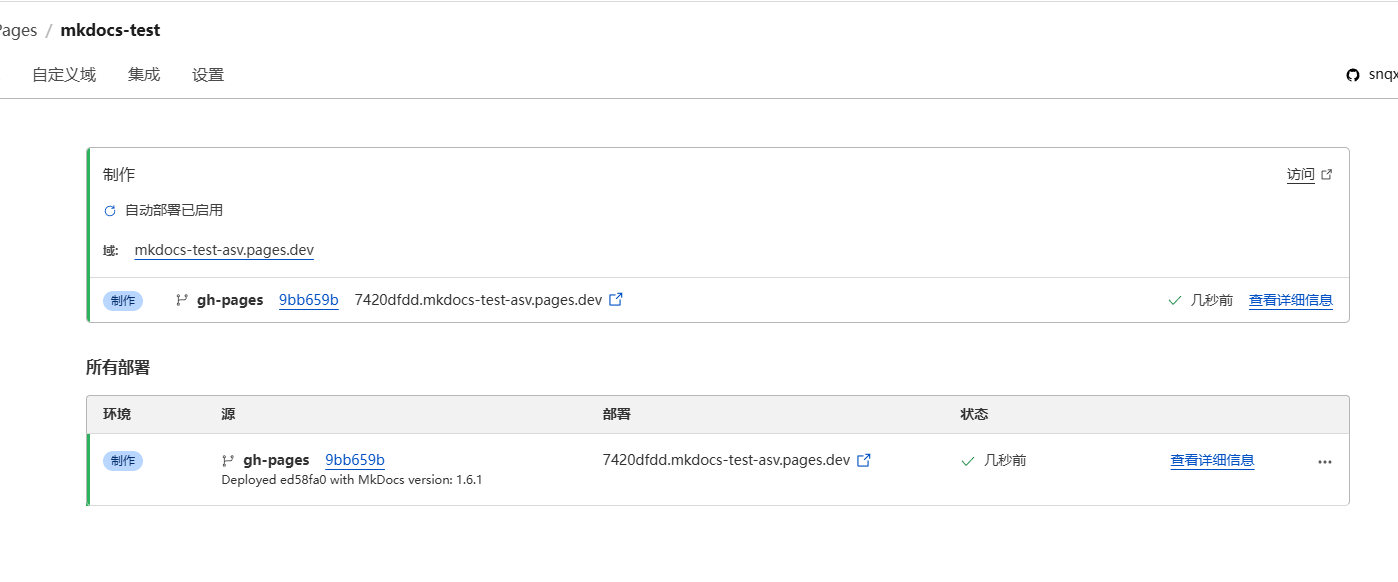This screenshot has width=1398, height=582.
Task: Click 查看详细信息 in the 所有部署 table row
Action: tap(1212, 460)
